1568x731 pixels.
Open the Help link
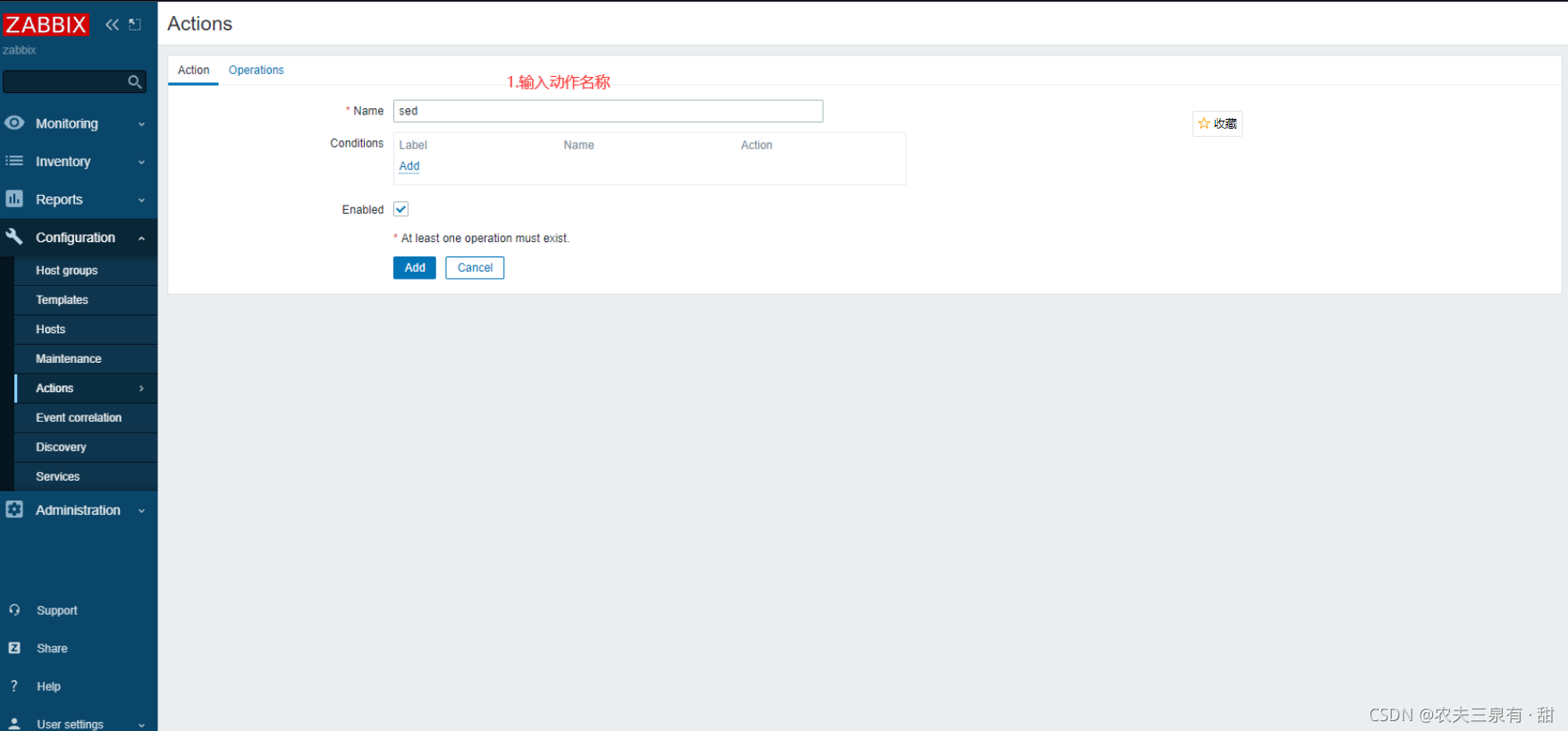tap(48, 686)
